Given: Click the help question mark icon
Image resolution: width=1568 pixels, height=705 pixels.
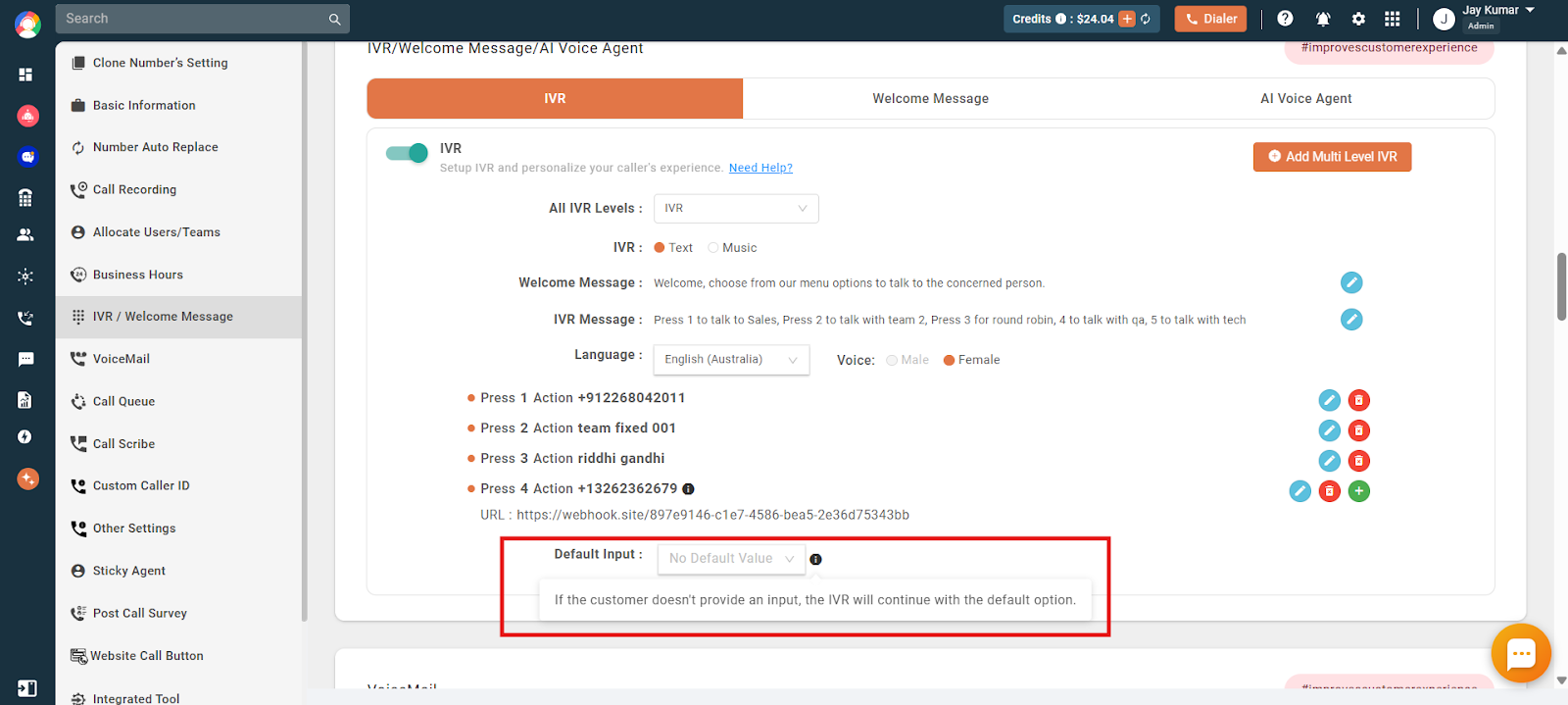Looking at the screenshot, I should (x=1285, y=19).
